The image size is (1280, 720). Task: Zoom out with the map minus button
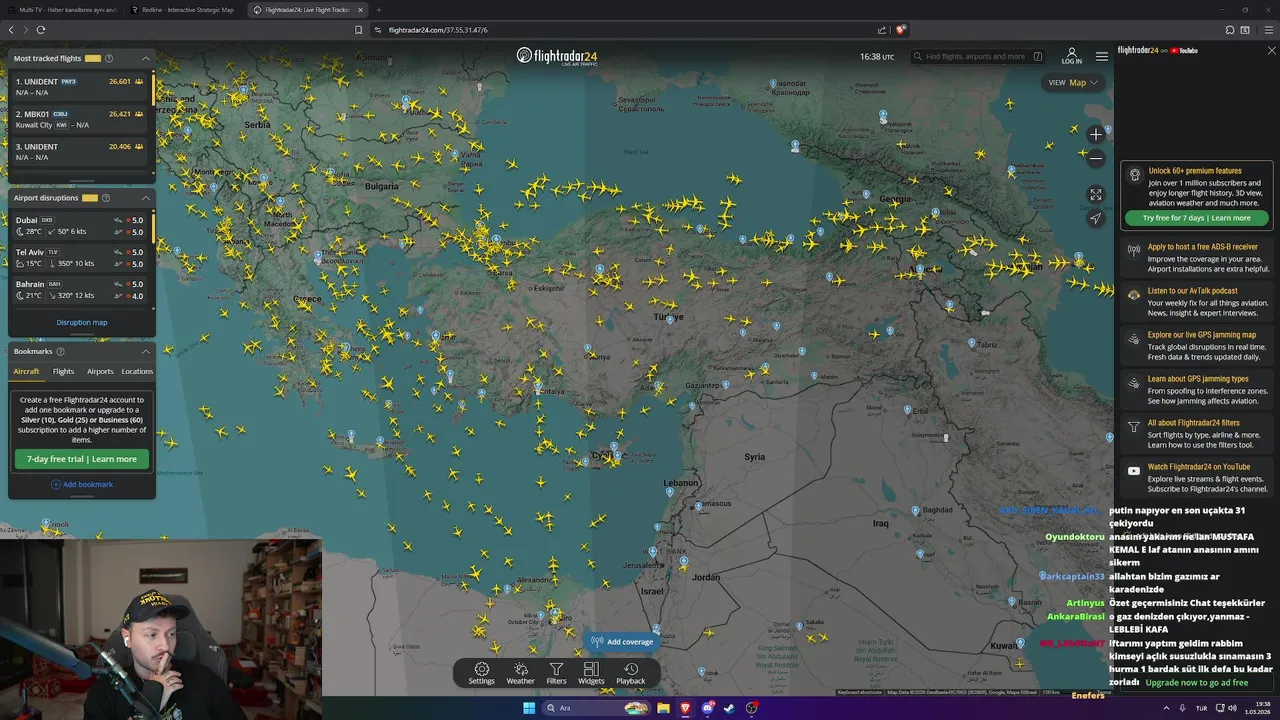1096,158
